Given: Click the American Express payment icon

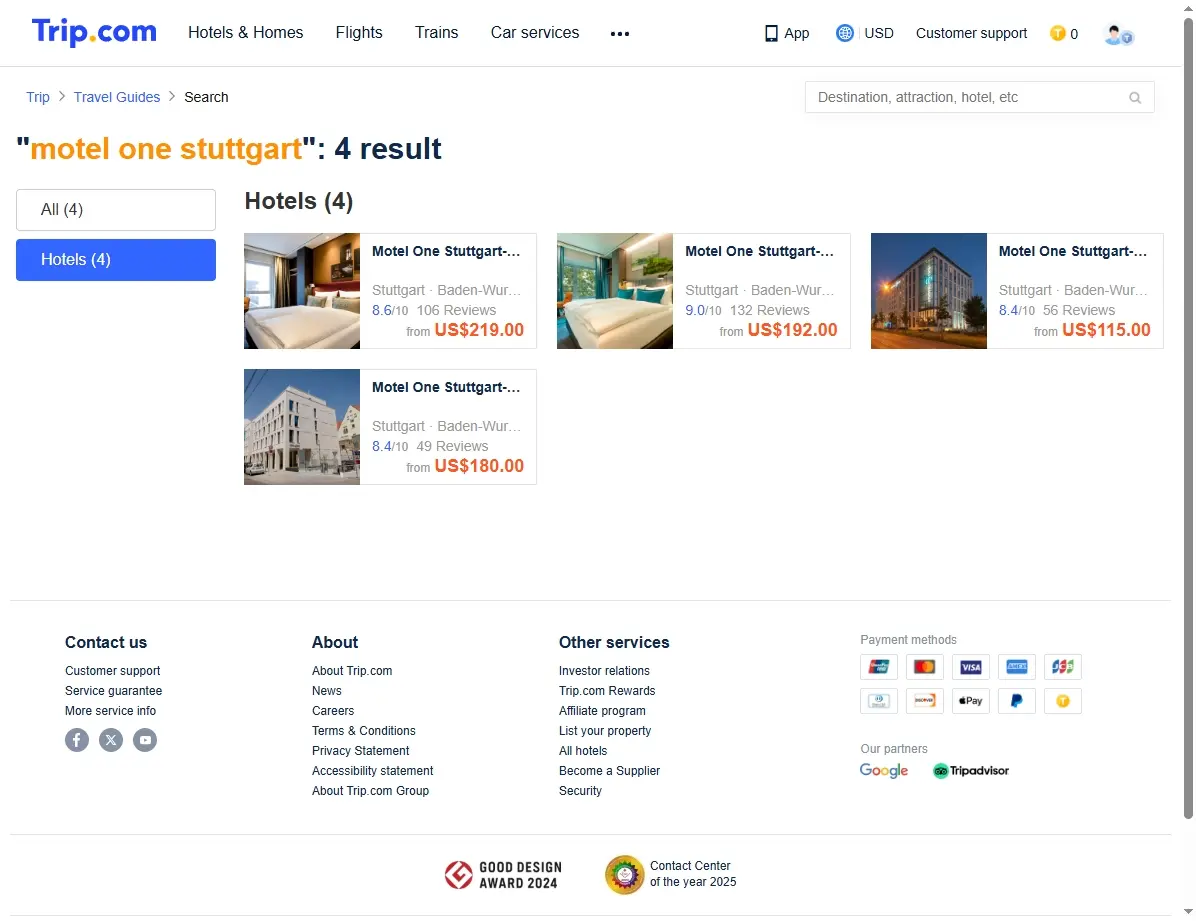Looking at the screenshot, I should pos(1017,667).
